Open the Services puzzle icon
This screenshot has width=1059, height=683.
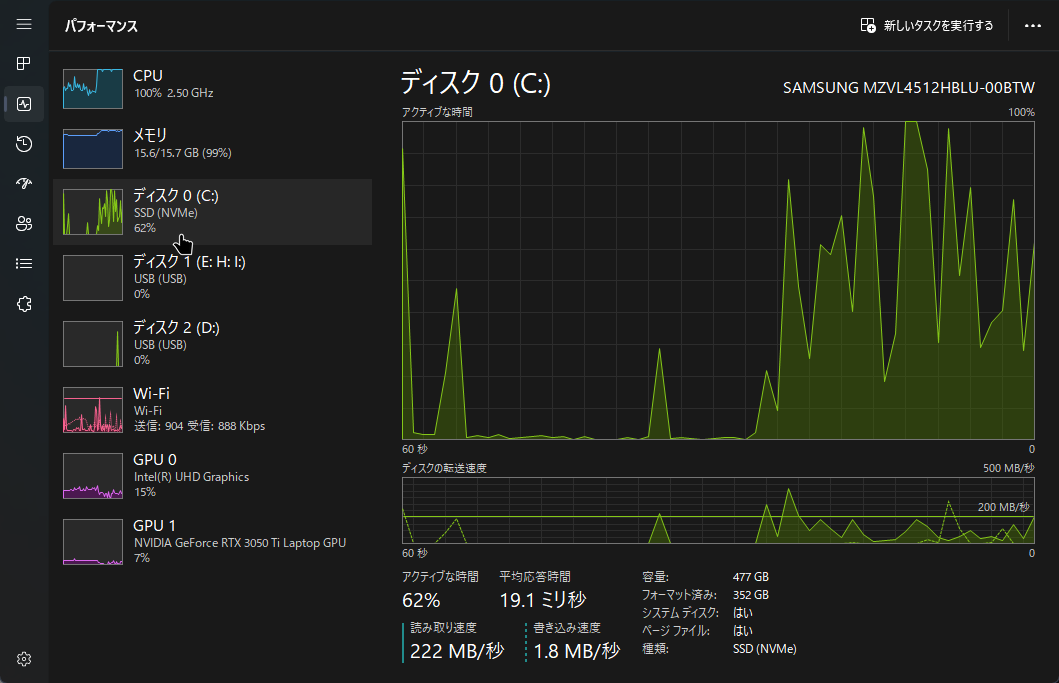point(24,304)
